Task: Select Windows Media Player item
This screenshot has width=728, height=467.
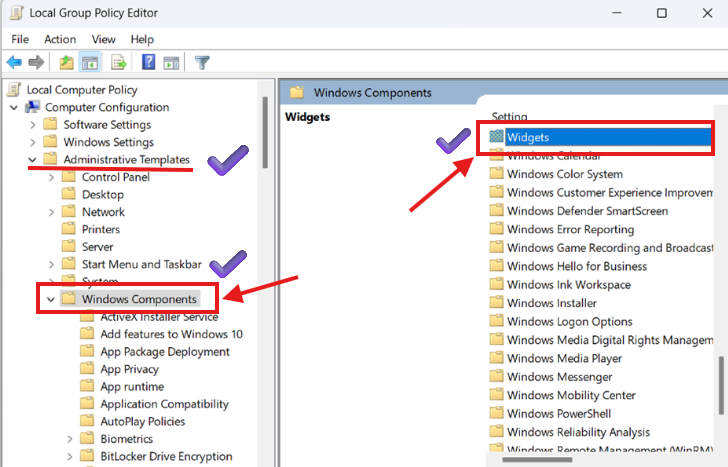Action: pos(556,358)
